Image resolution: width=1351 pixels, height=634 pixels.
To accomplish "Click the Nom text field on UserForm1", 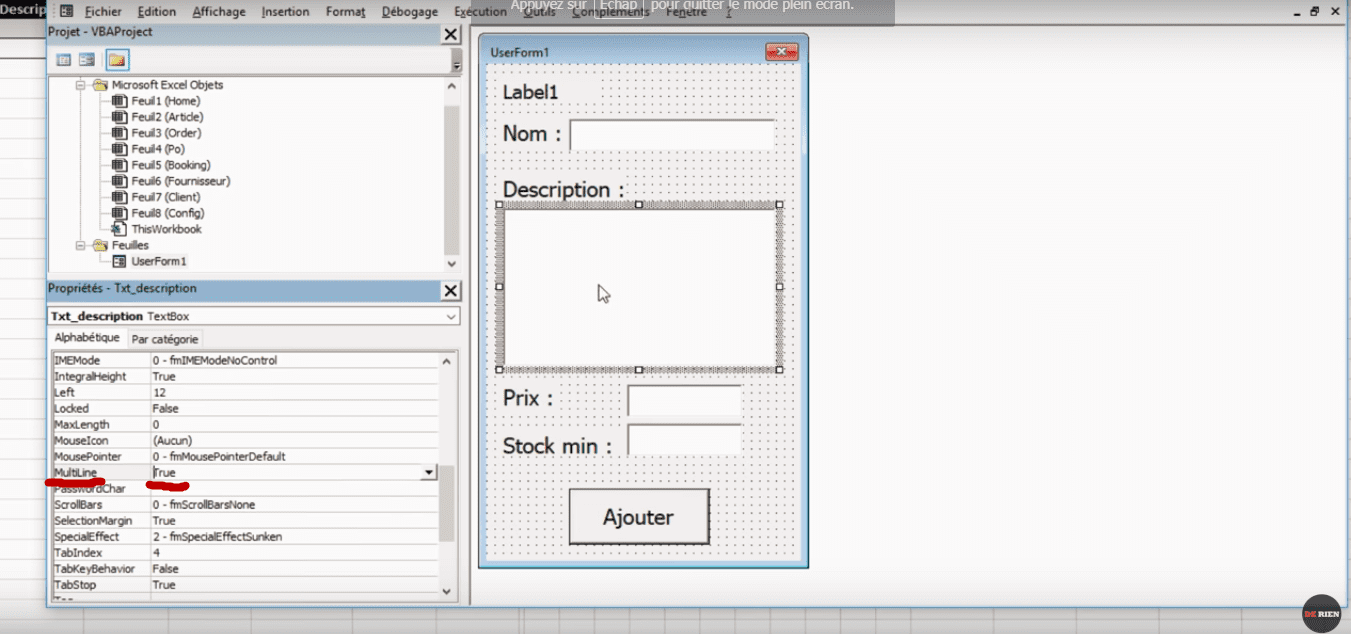I will pos(671,135).
